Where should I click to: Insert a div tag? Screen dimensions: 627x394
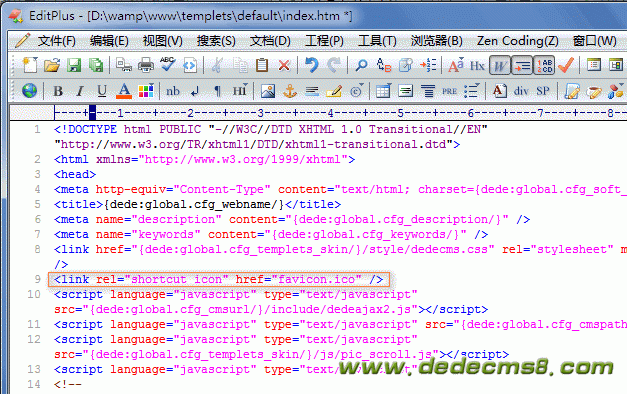pos(521,91)
